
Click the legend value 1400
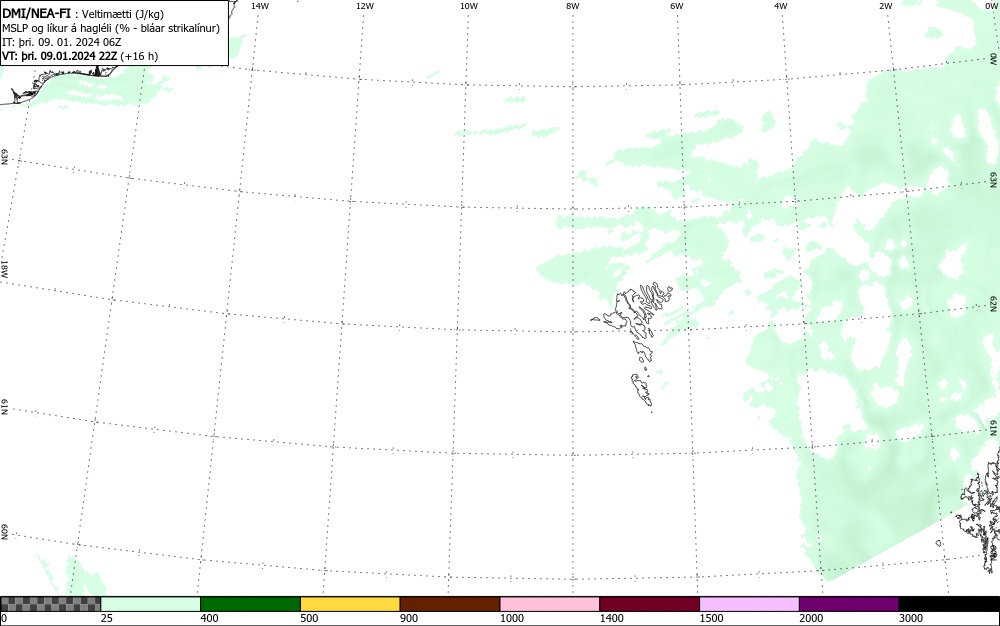(x=612, y=618)
